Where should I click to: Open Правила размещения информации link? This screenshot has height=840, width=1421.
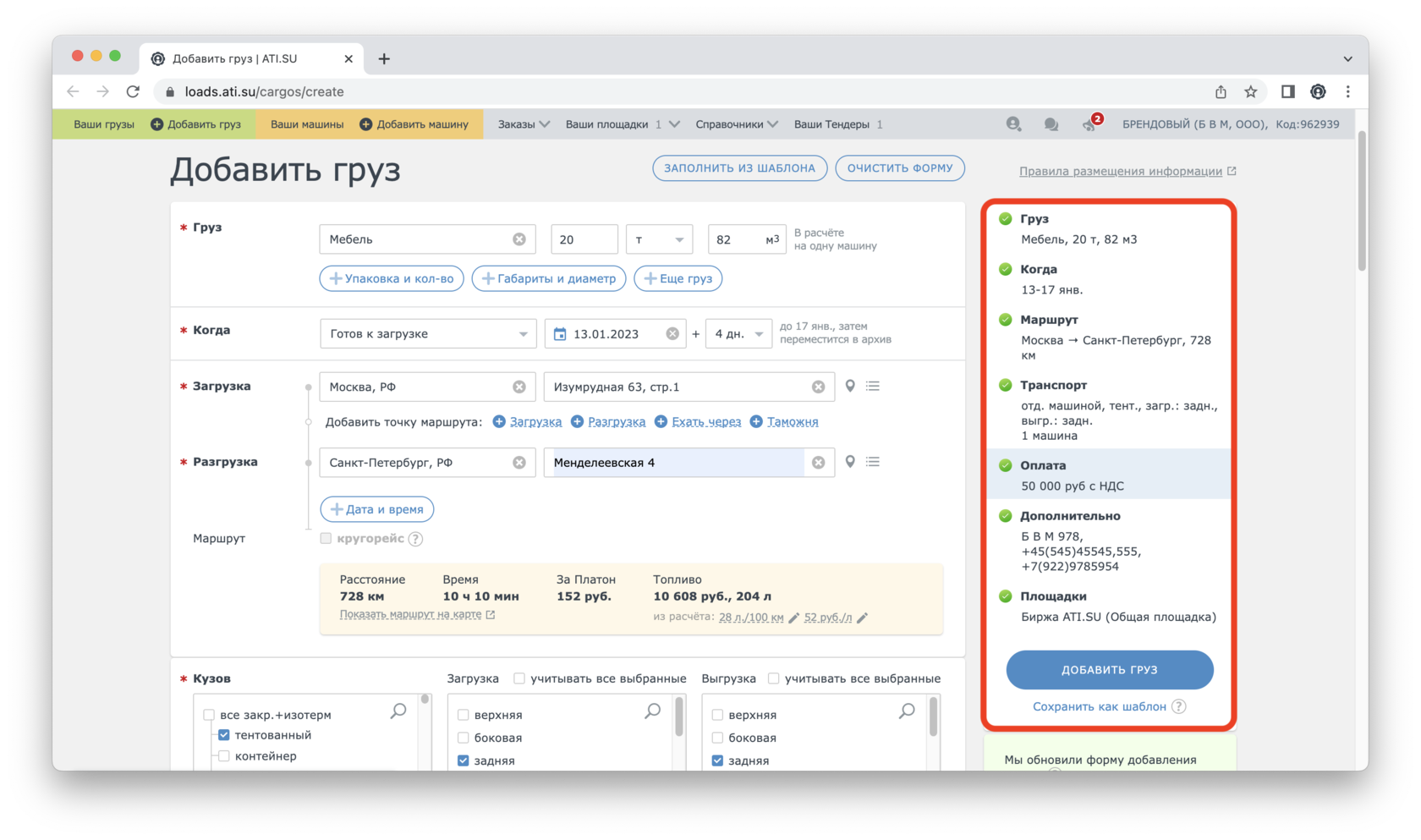(1127, 171)
